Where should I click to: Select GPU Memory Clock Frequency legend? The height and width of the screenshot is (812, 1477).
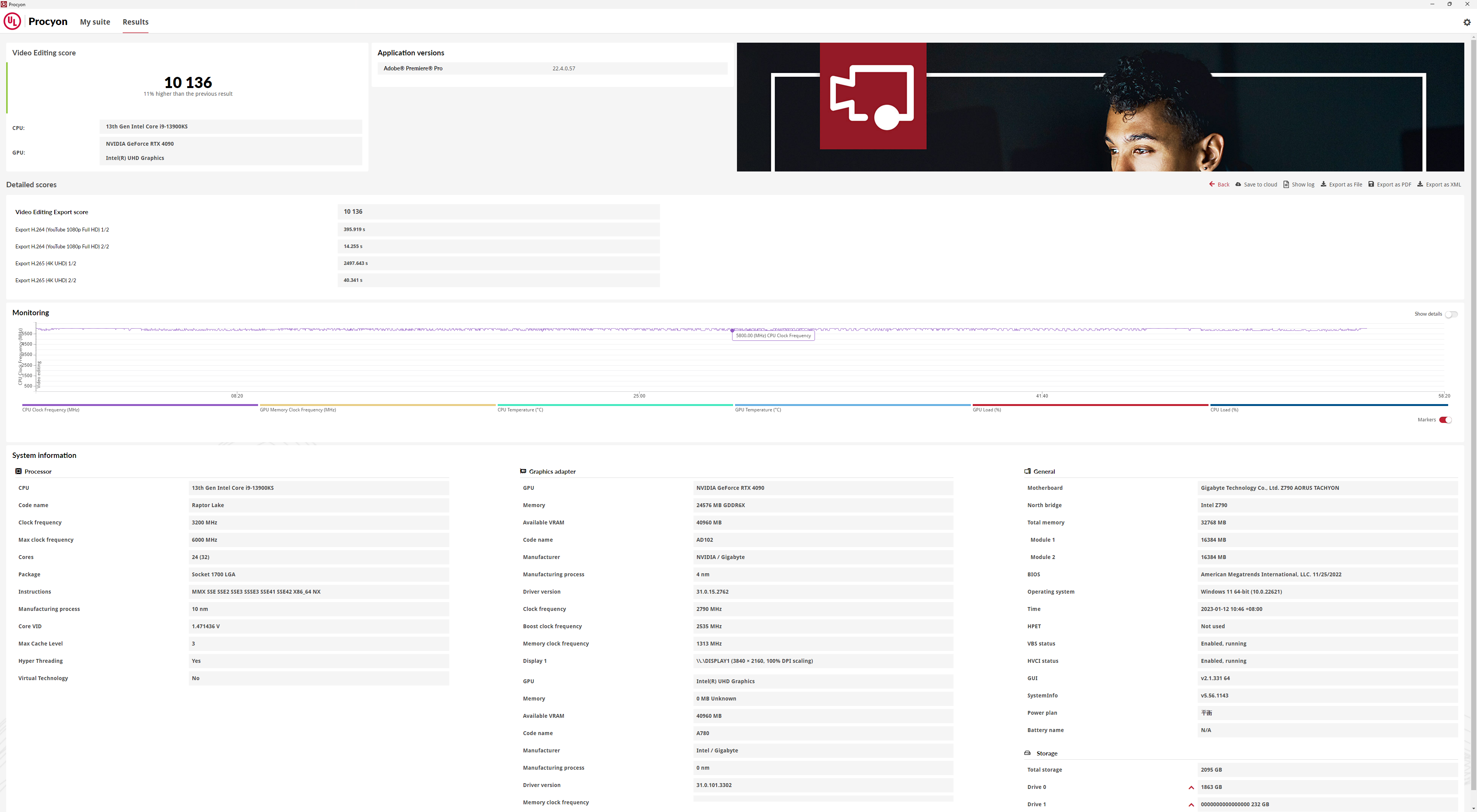(x=377, y=405)
